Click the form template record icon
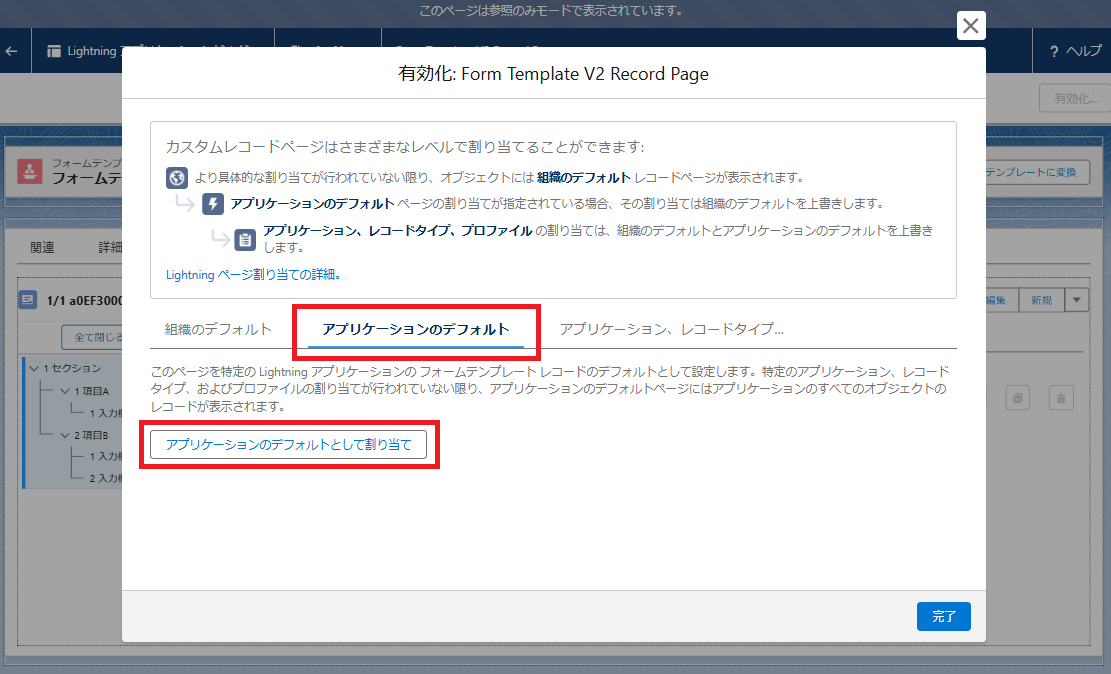1111x674 pixels. click(30, 172)
